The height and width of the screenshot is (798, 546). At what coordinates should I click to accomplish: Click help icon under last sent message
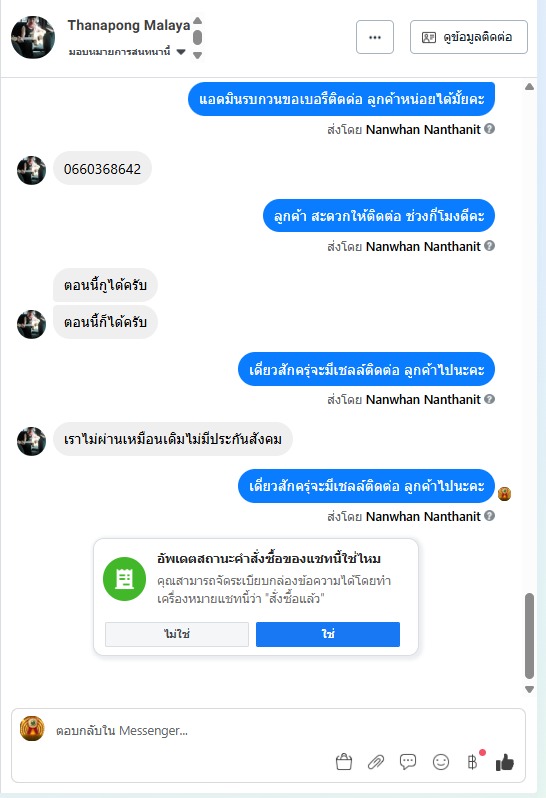pos(490,516)
